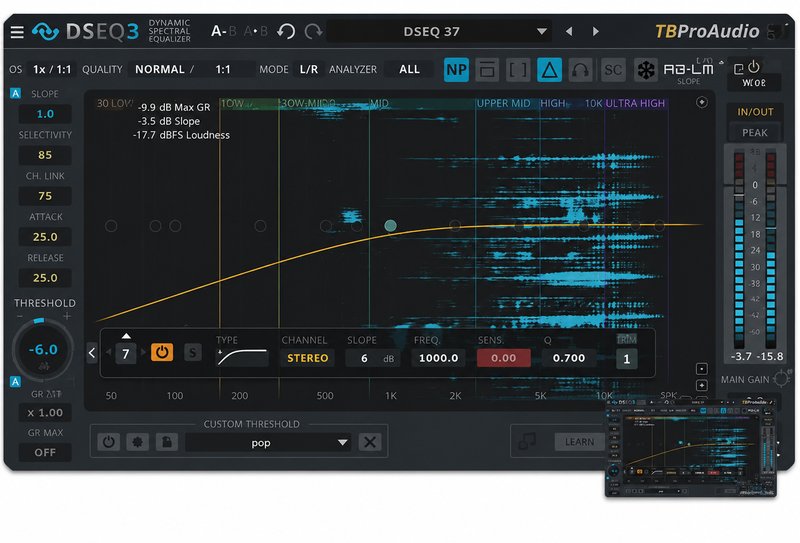Click the SELECTIVITY value 85
800x543 pixels.
(45, 155)
